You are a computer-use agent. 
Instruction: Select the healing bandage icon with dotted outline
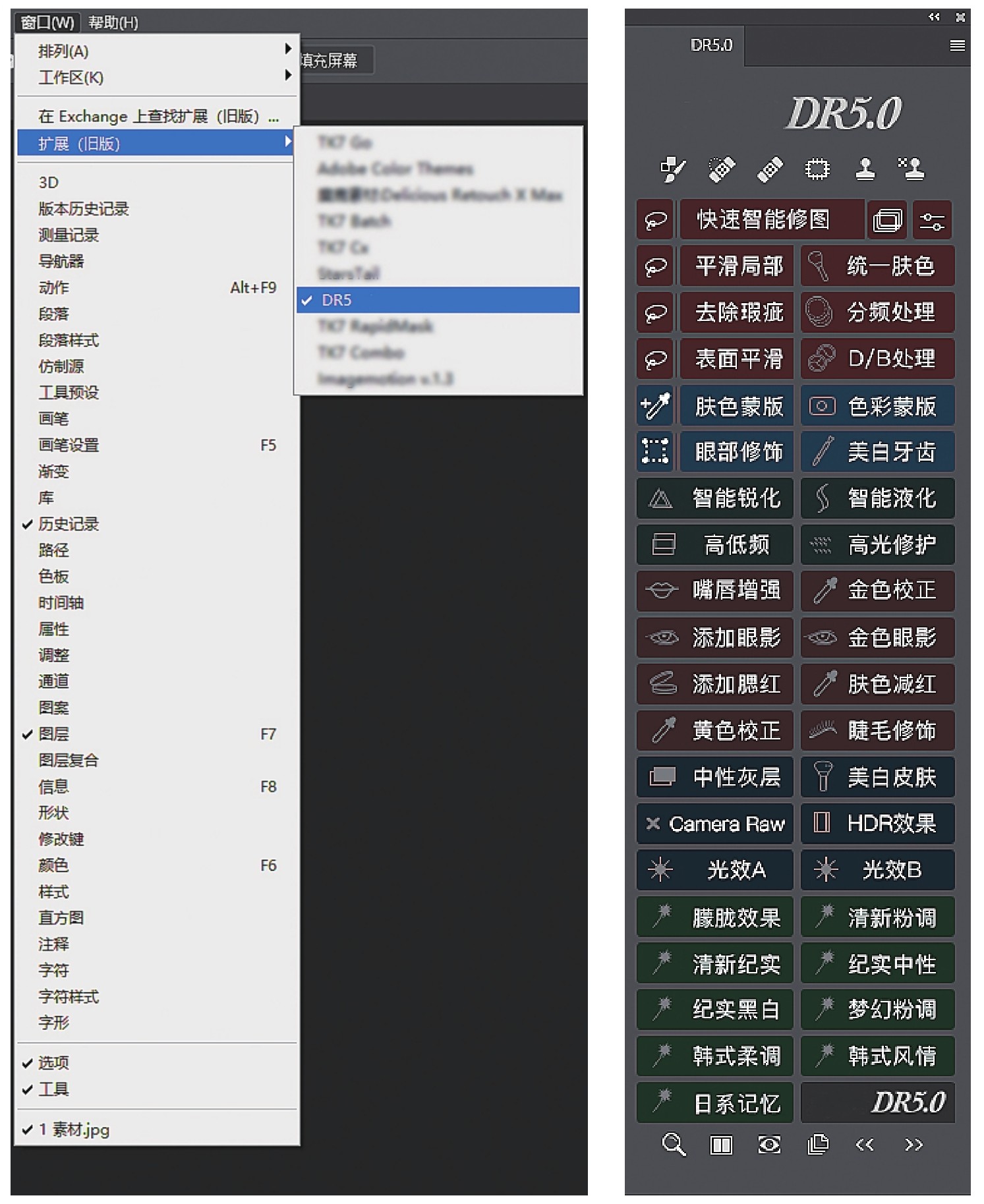pos(721,169)
